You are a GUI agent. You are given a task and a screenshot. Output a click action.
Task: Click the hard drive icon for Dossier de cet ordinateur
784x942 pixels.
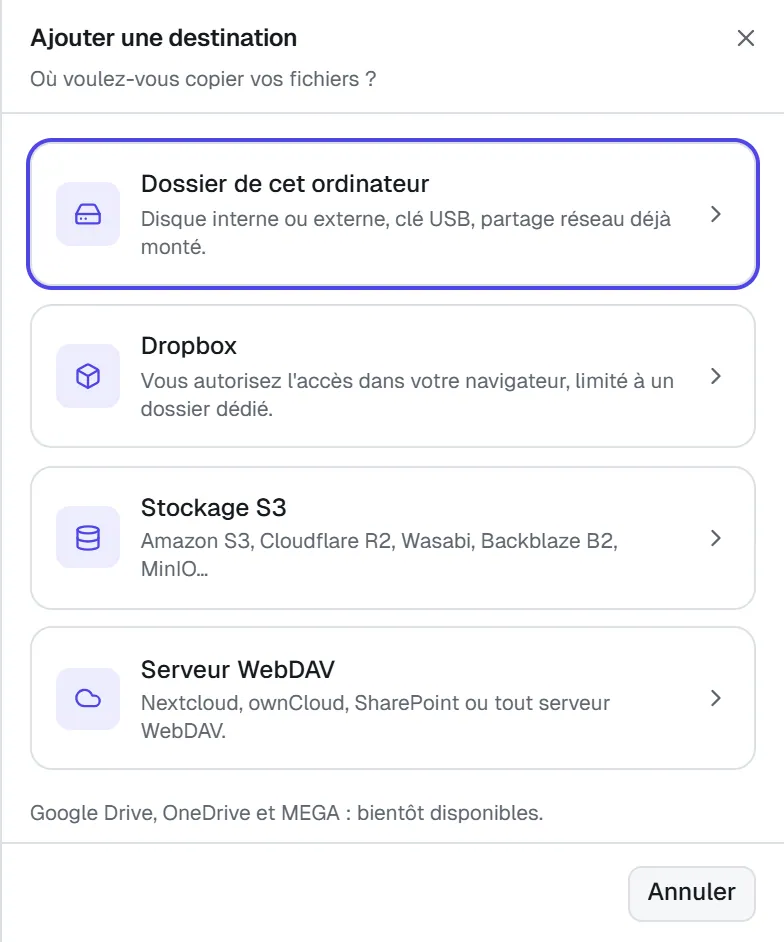[88, 214]
